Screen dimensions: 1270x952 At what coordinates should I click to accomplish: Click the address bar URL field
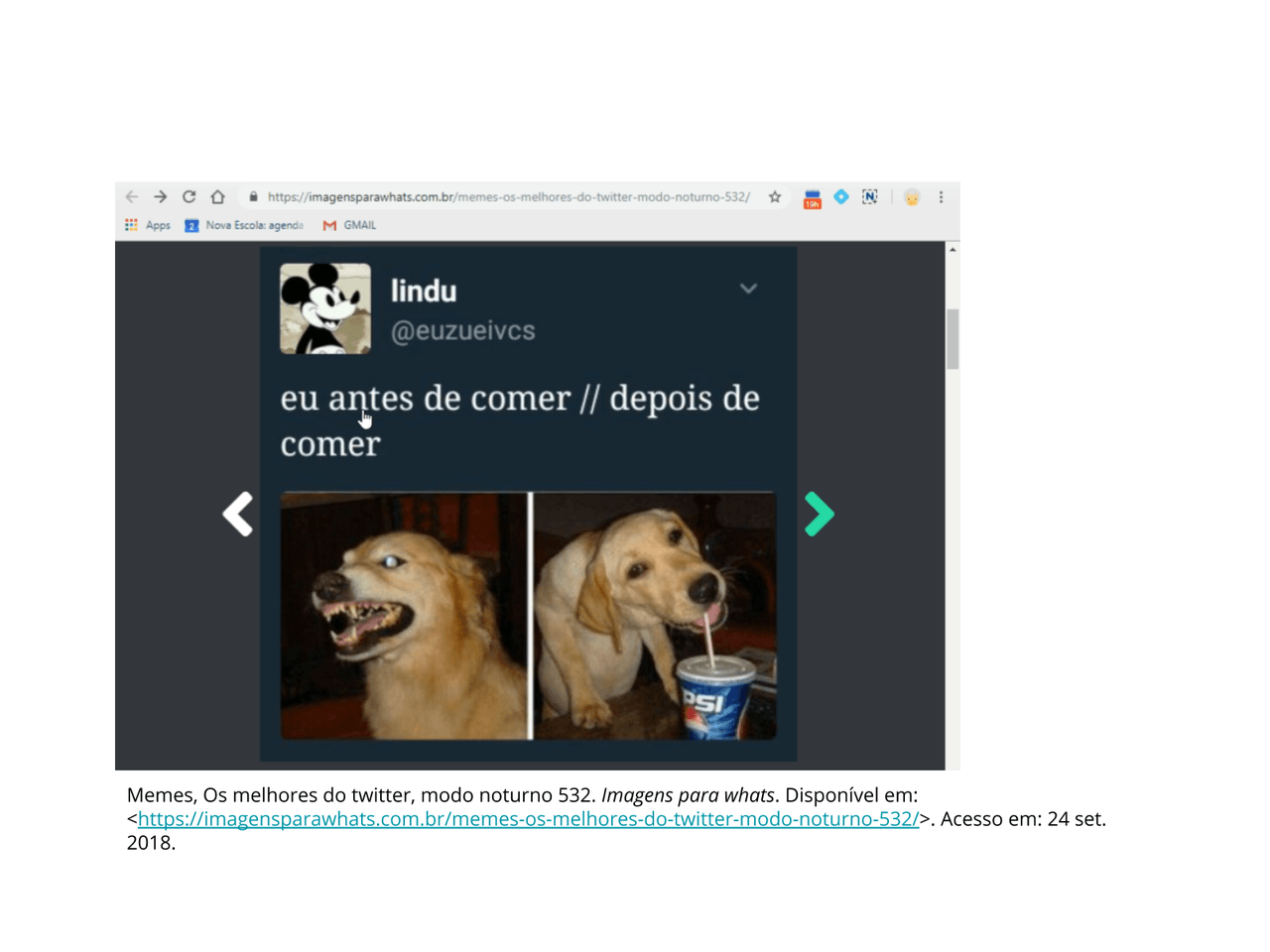tap(508, 197)
